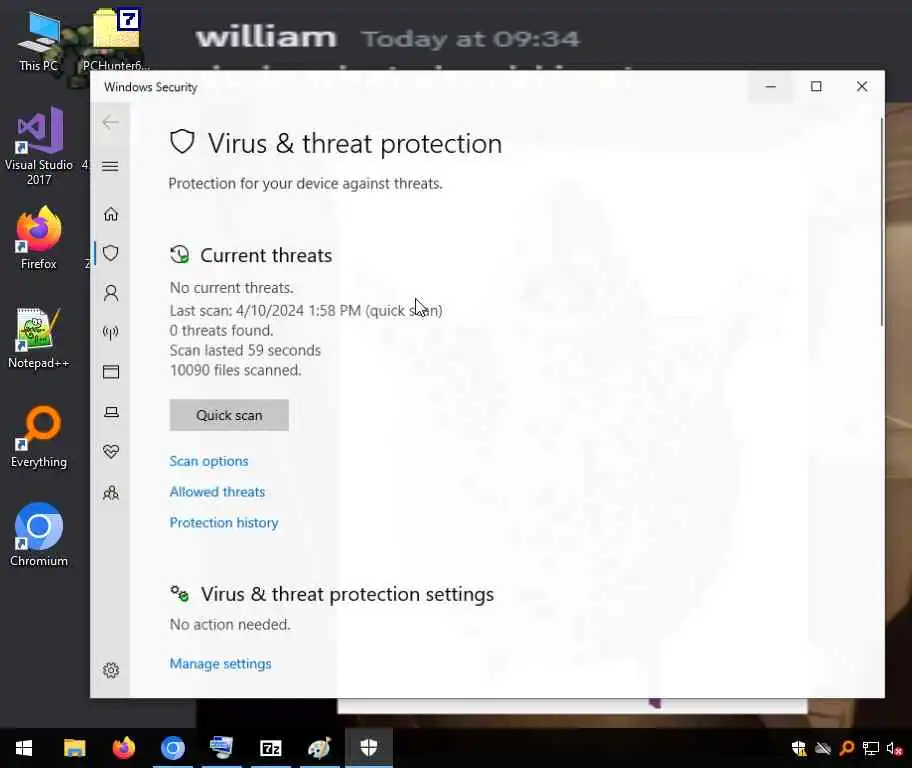Open Device performance & health heart icon
Image resolution: width=912 pixels, height=768 pixels.
click(x=111, y=451)
